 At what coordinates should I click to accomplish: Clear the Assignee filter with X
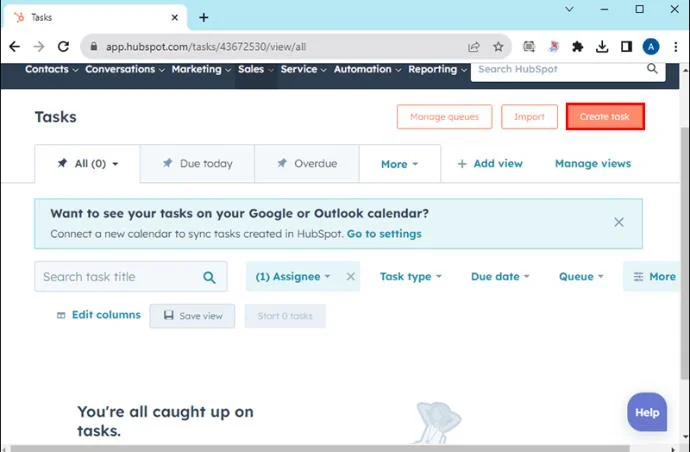coord(351,276)
